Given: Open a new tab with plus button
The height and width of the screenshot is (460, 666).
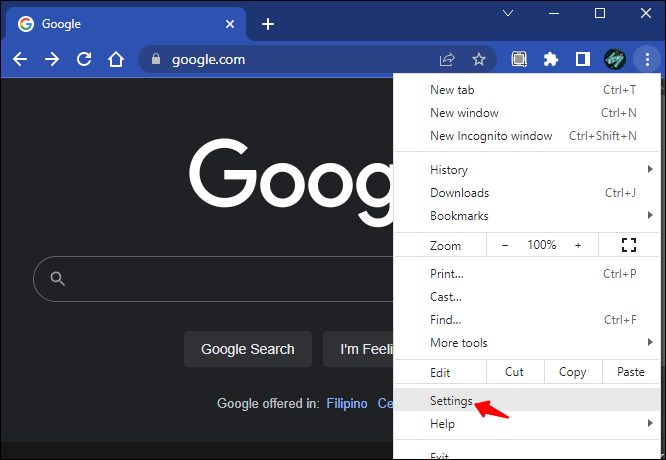Looking at the screenshot, I should [267, 24].
